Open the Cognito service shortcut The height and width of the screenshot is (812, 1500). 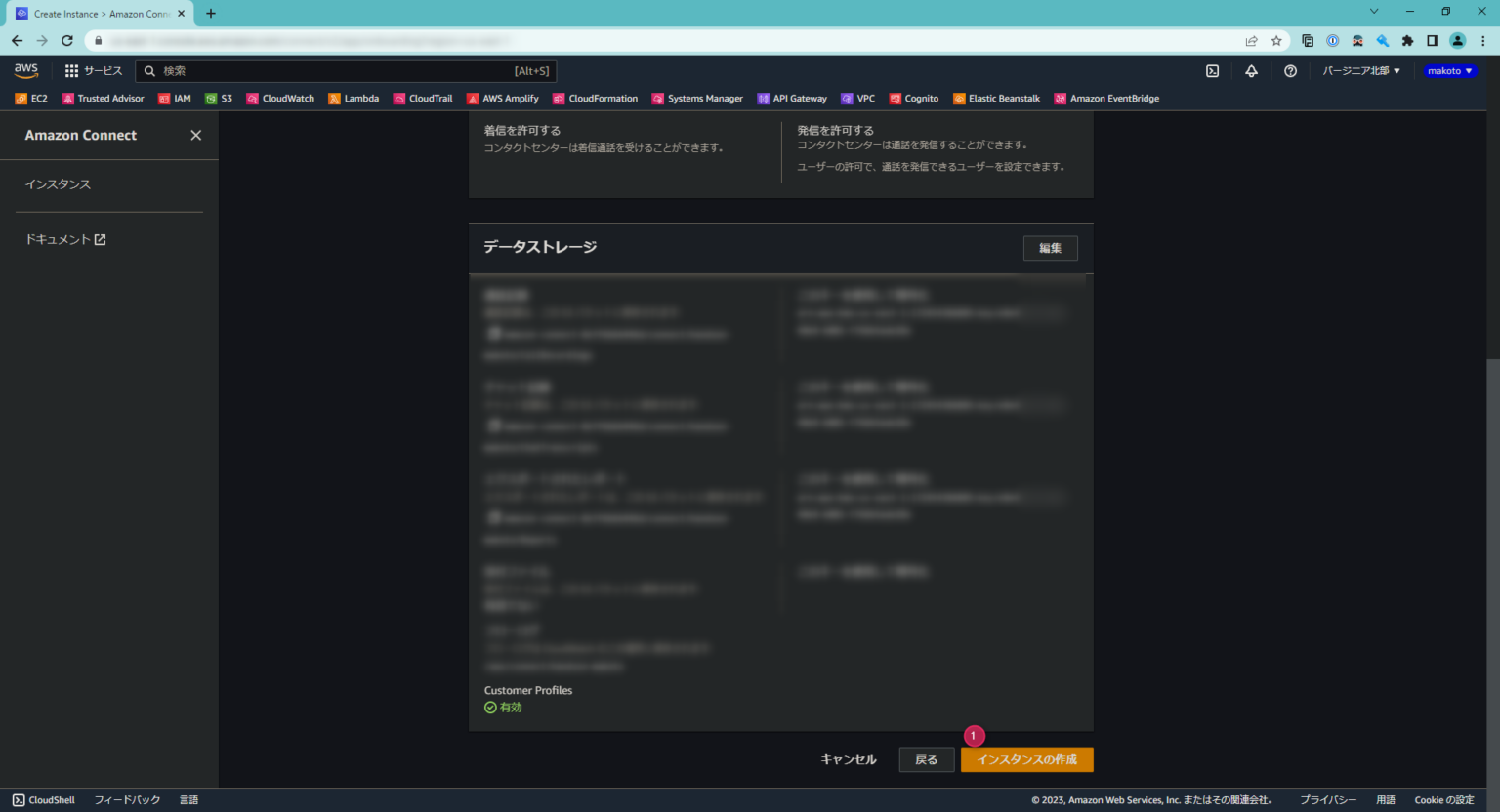click(x=913, y=98)
